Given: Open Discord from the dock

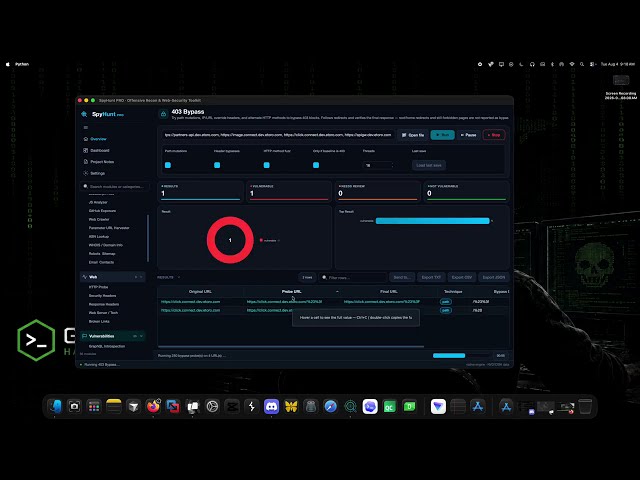Looking at the screenshot, I should pos(271,407).
